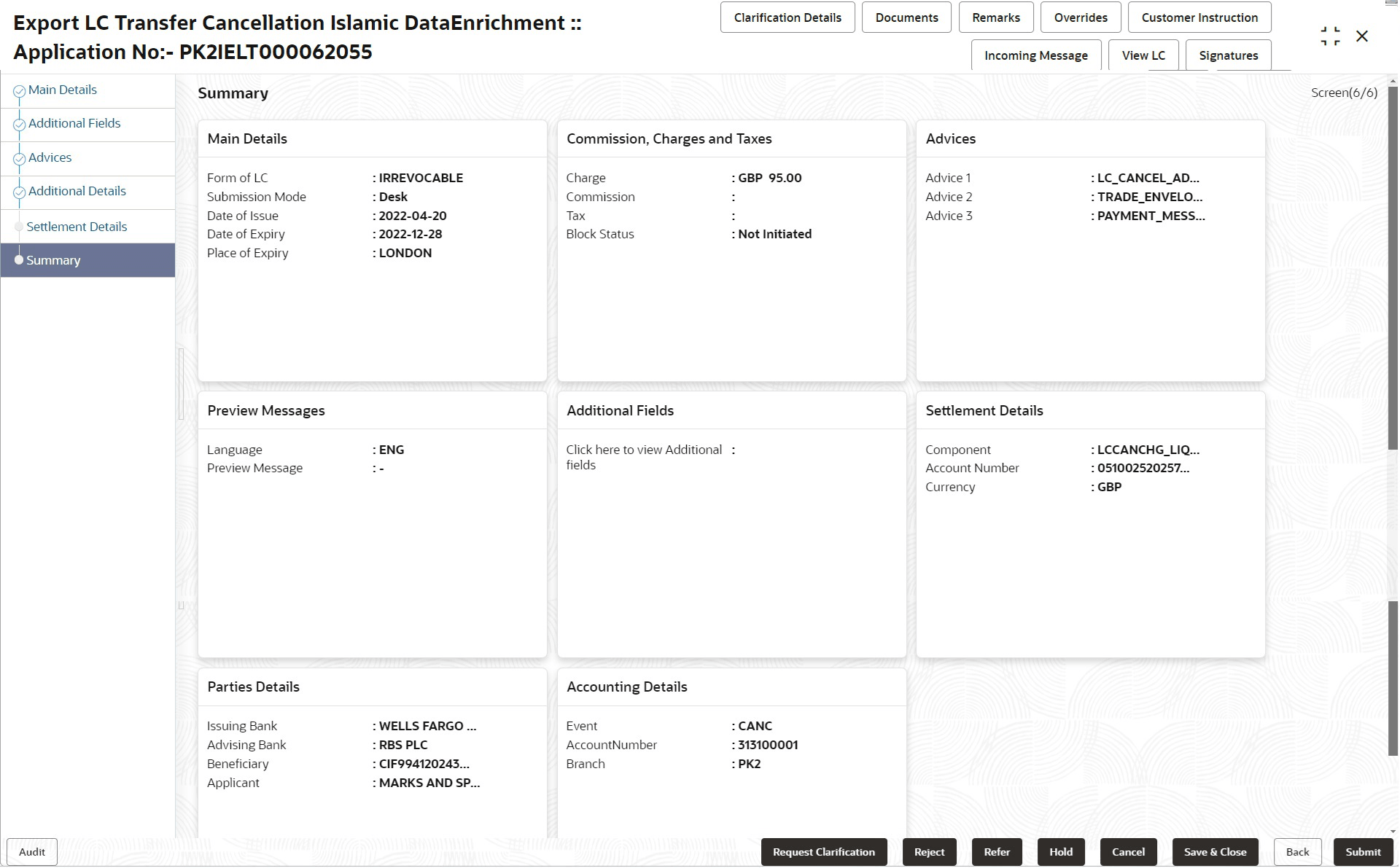The height and width of the screenshot is (868, 1400).
Task: Open the Clarification Details tab
Action: 787,17
